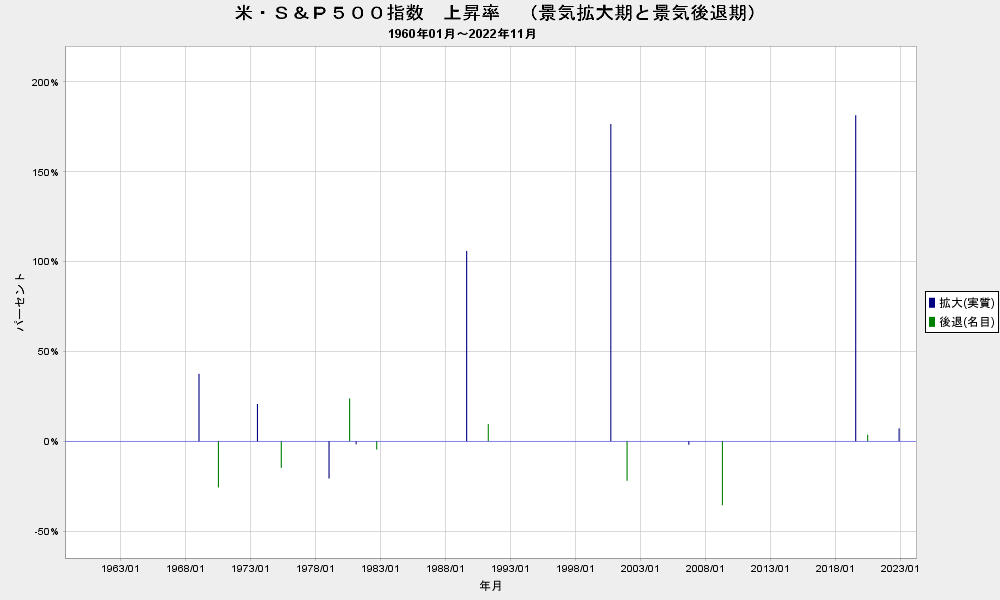The height and width of the screenshot is (600, 1000).
Task: Click the 0% y-axis label
Action: [x=50, y=441]
